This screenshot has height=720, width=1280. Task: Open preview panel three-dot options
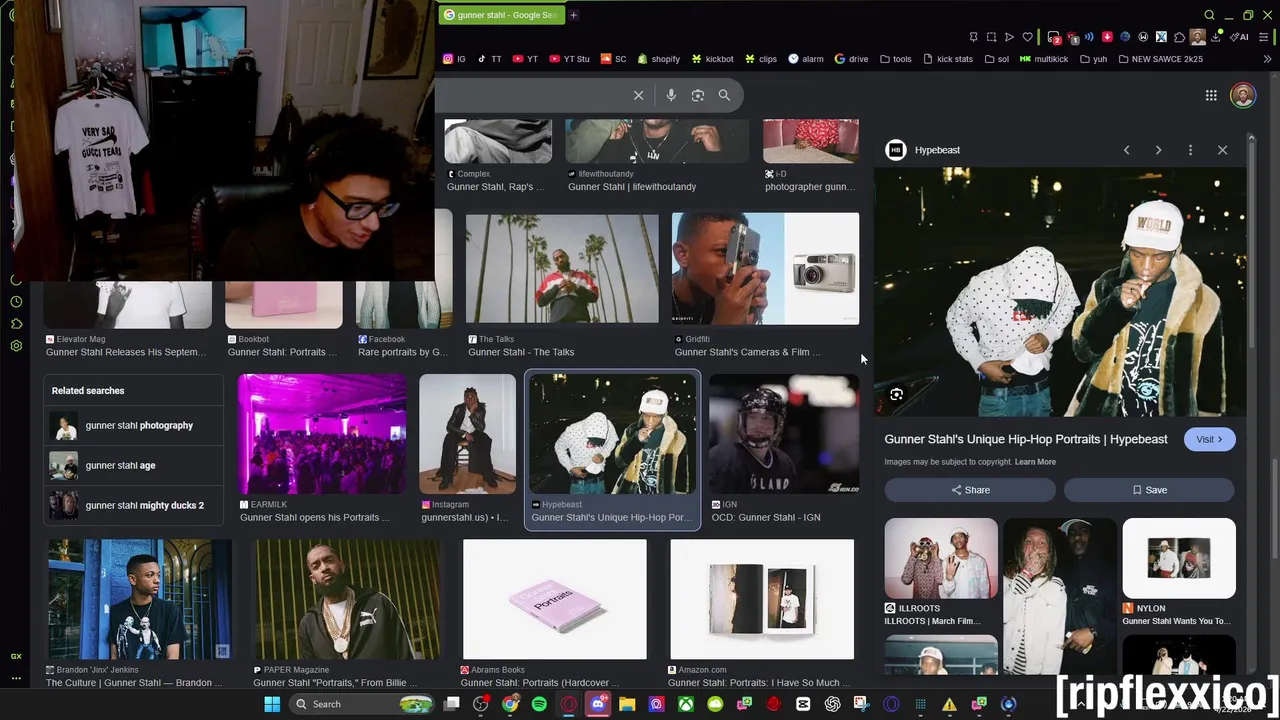coord(1190,150)
